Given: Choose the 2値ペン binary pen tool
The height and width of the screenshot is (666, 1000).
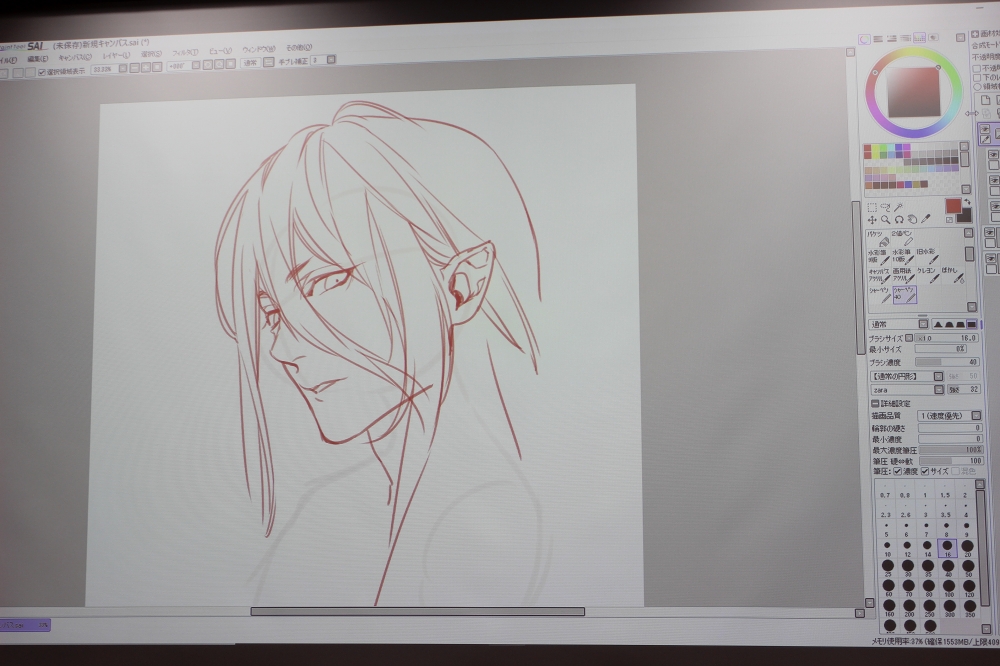Looking at the screenshot, I should [903, 238].
